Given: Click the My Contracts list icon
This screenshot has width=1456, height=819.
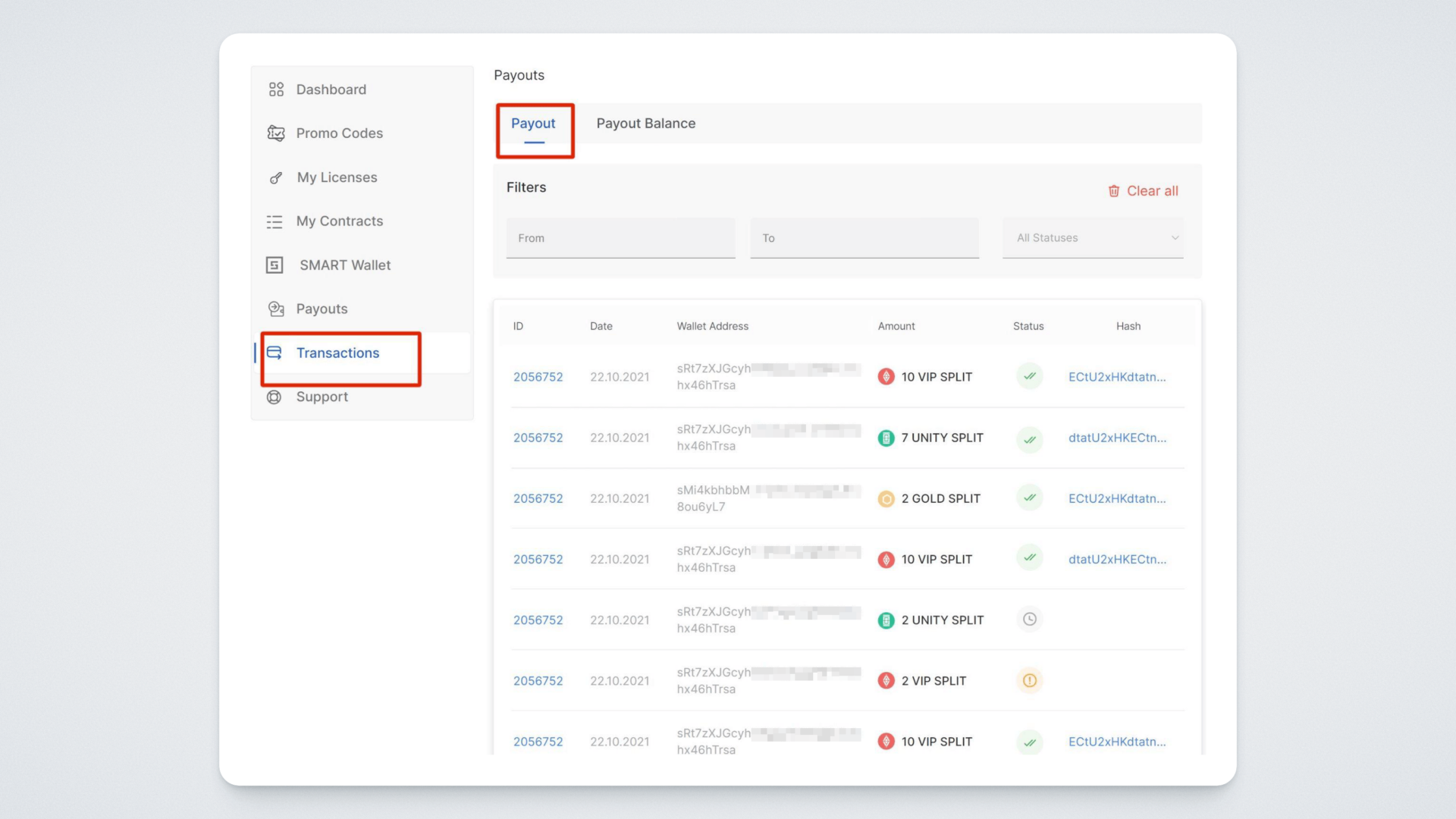Looking at the screenshot, I should (x=275, y=221).
